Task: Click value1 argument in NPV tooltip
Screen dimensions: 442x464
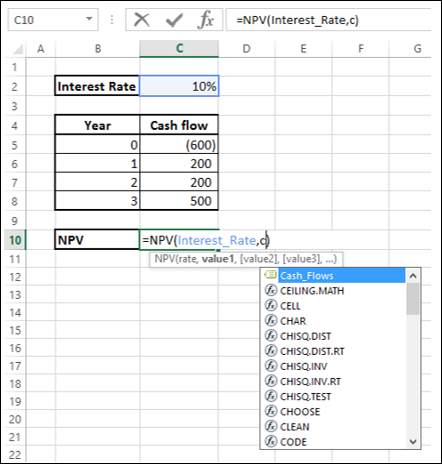Action: click(x=217, y=259)
